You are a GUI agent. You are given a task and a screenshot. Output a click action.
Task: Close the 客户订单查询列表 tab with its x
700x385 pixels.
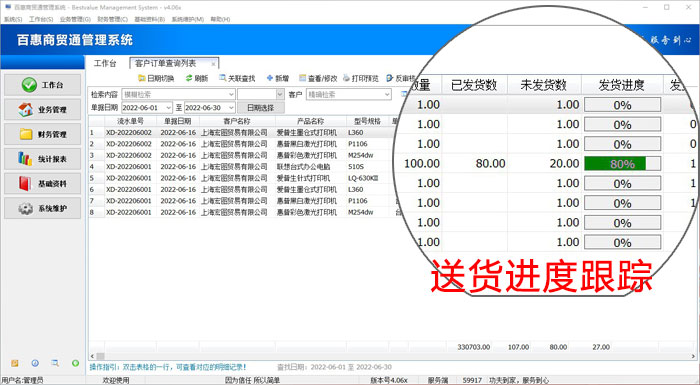coord(213,64)
